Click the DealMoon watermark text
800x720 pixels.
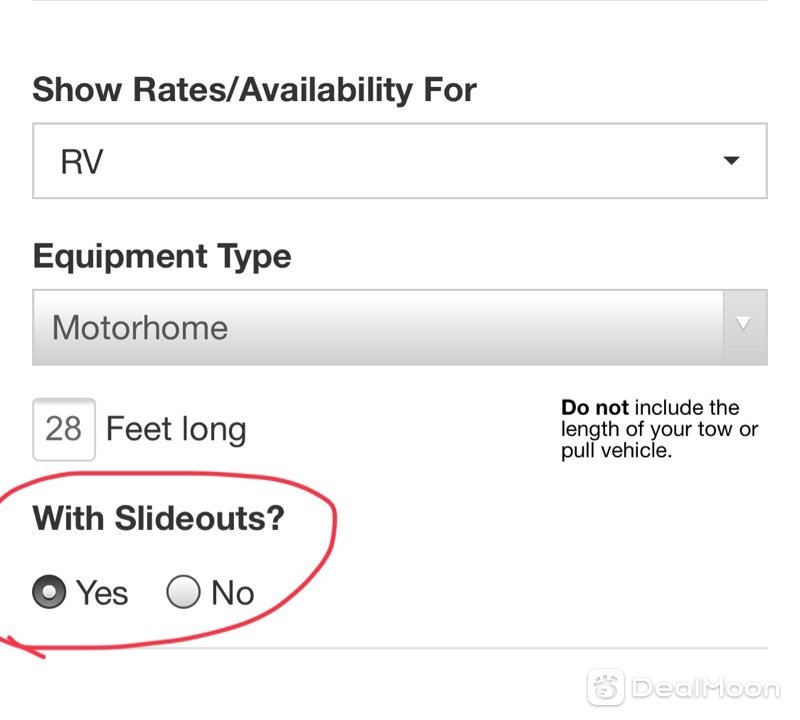click(706, 688)
